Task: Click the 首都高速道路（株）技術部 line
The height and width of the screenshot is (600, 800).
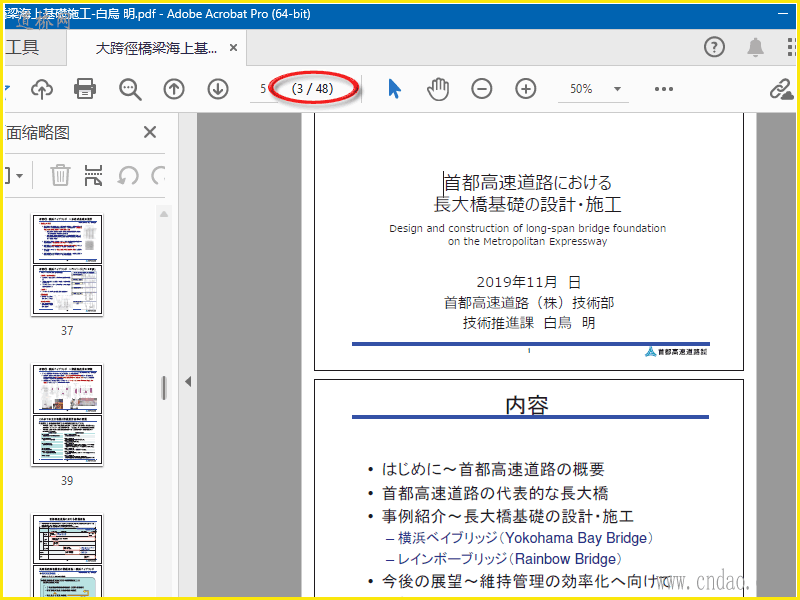Action: pos(529,303)
